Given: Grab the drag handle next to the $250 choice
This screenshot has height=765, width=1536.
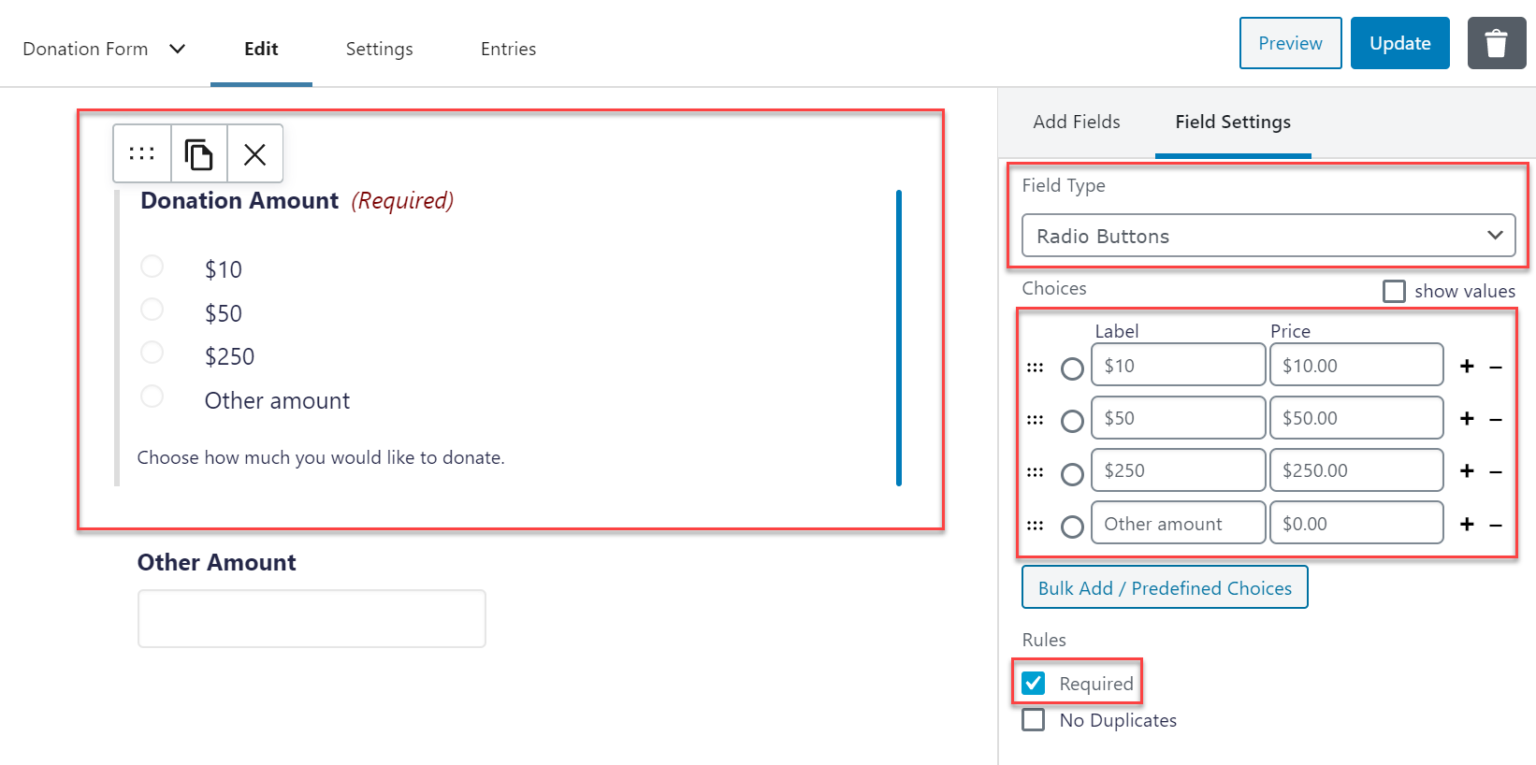Looking at the screenshot, I should [1035, 470].
